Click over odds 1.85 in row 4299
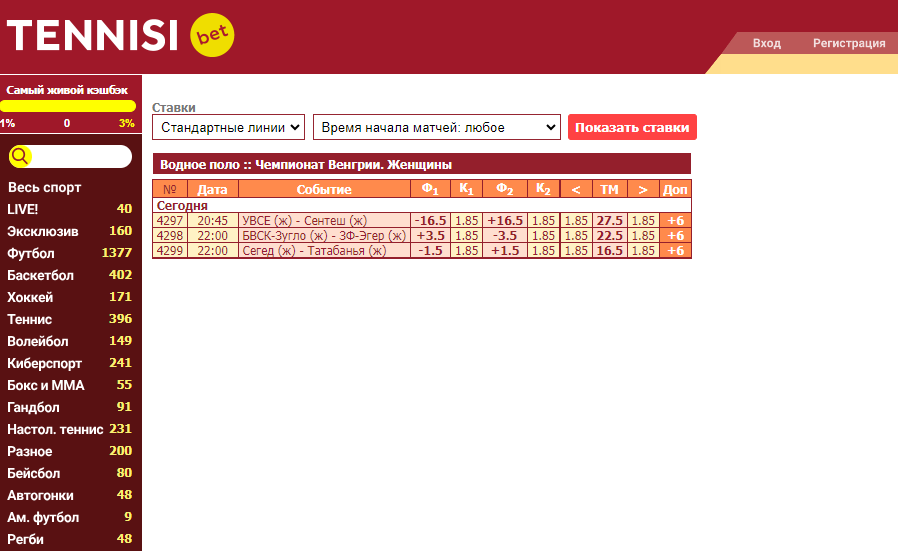898x551 pixels. [x=643, y=250]
